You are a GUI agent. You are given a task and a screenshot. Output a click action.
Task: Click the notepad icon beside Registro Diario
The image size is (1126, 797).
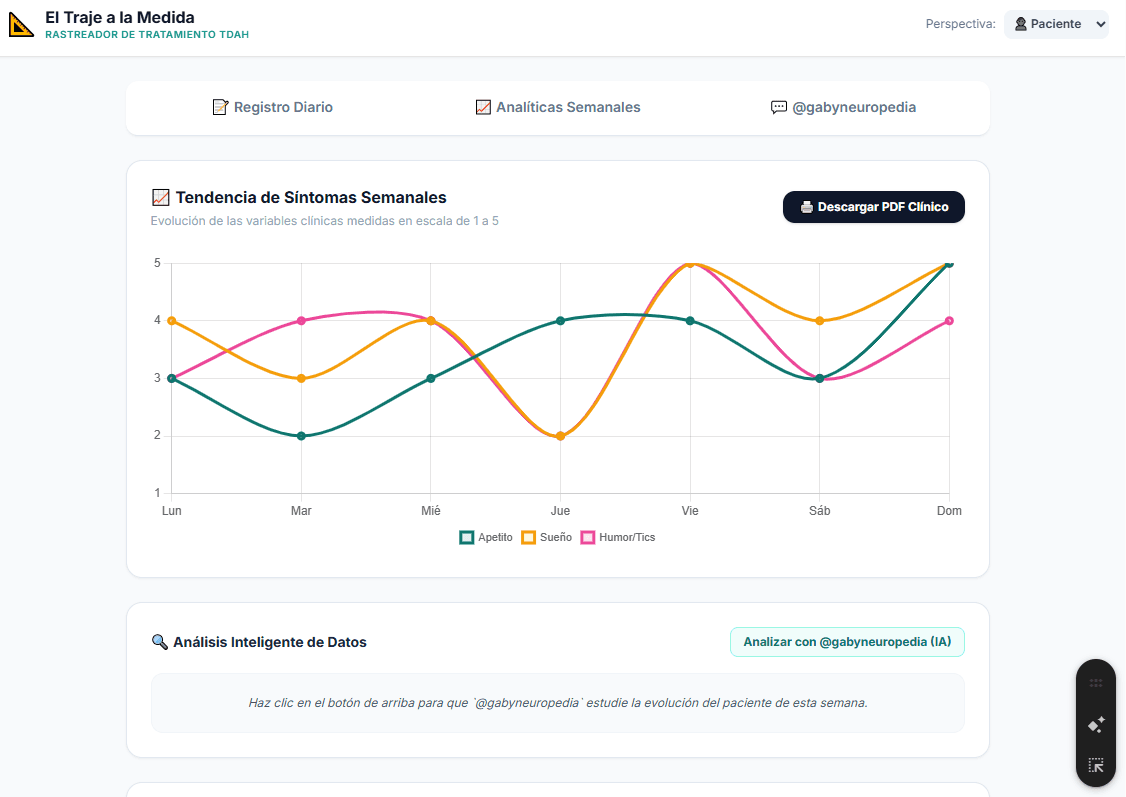220,107
